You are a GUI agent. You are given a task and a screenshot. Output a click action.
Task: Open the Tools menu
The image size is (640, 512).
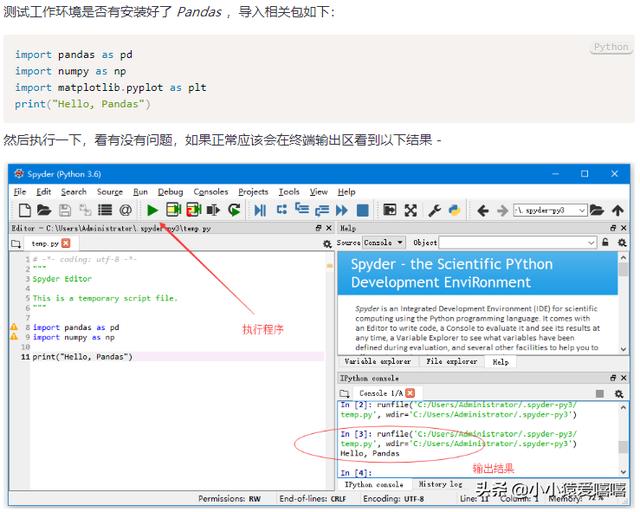[x=289, y=192]
